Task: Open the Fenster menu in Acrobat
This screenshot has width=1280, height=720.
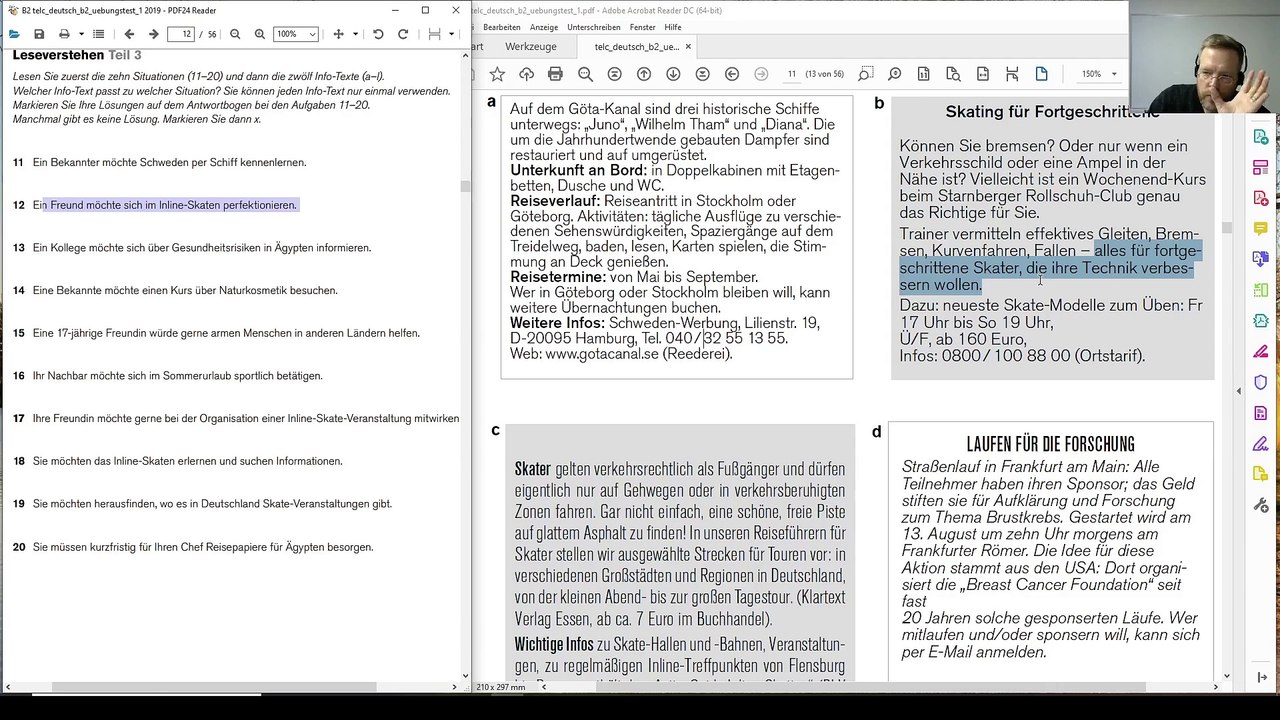Action: tap(642, 27)
